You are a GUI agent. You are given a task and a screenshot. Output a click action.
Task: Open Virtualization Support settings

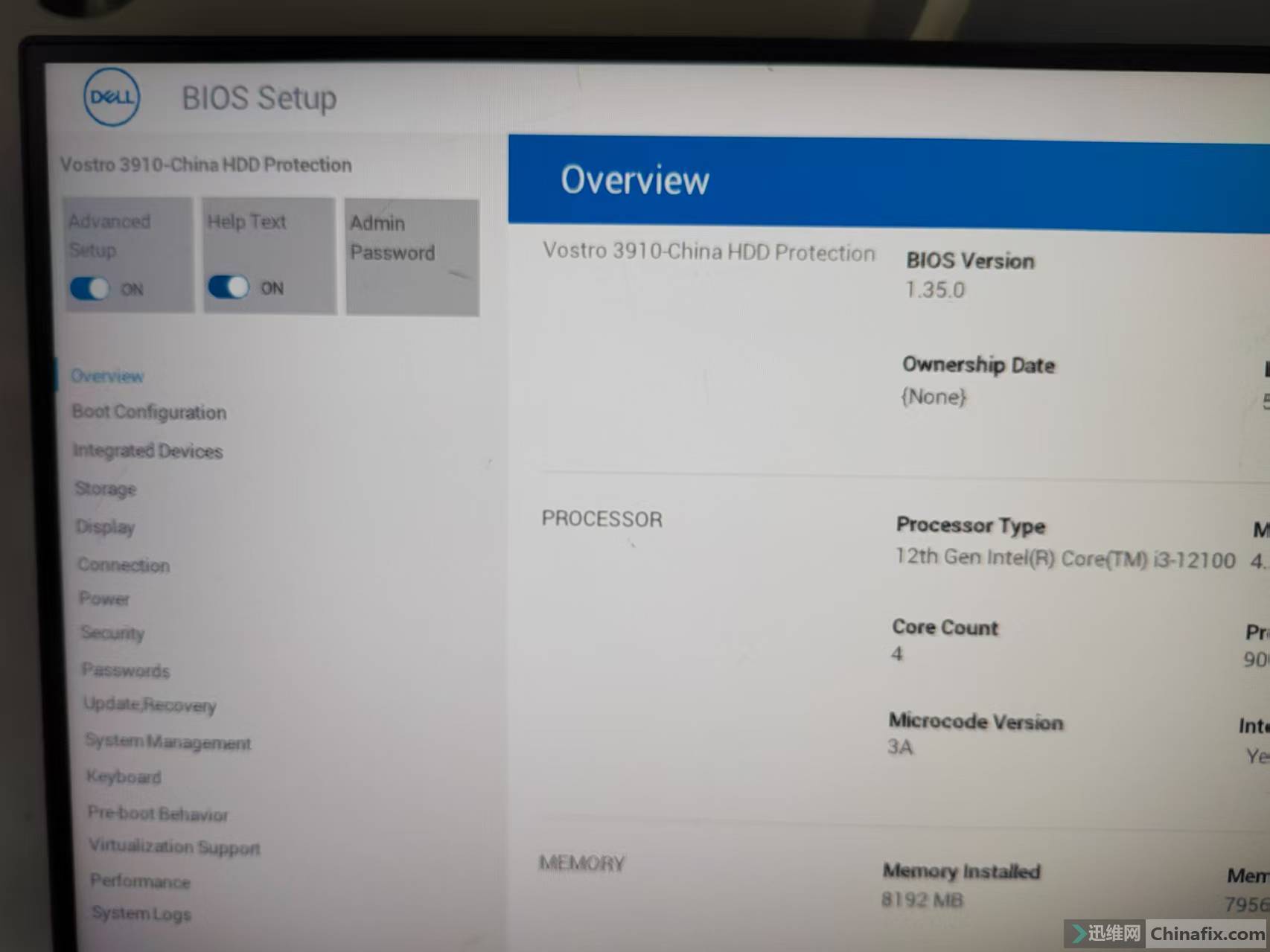(174, 847)
